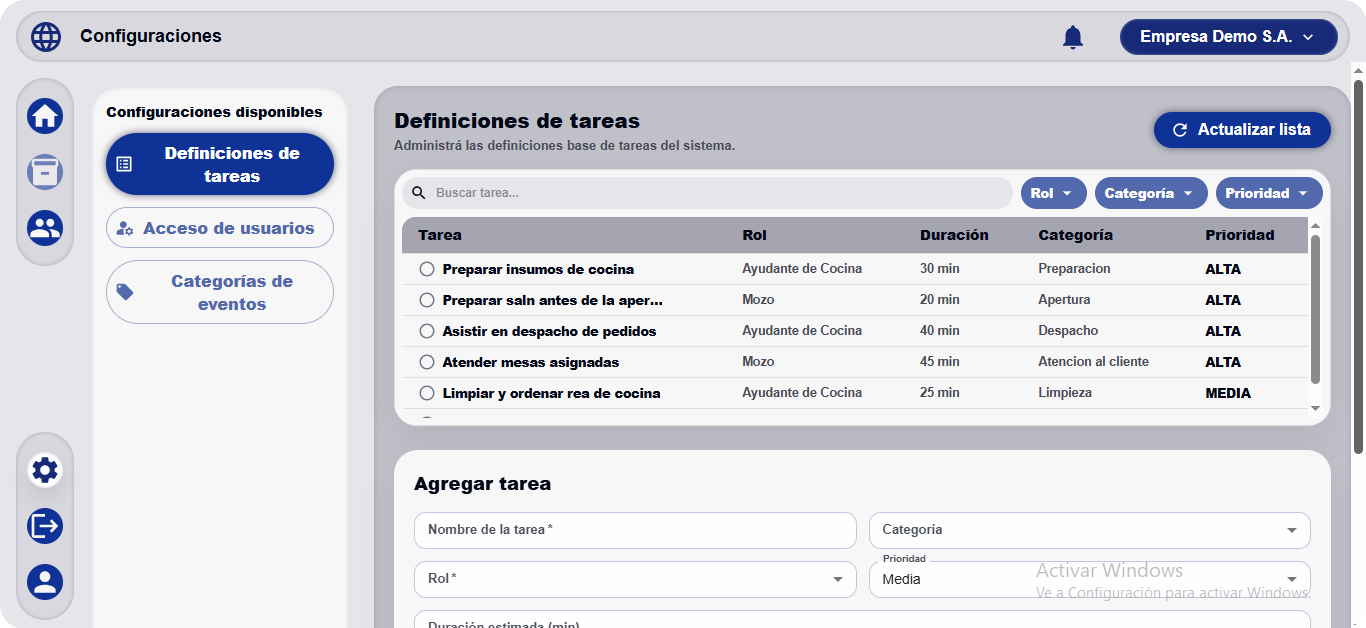Select radio for Asistir en despacho de pedidos

pos(427,331)
